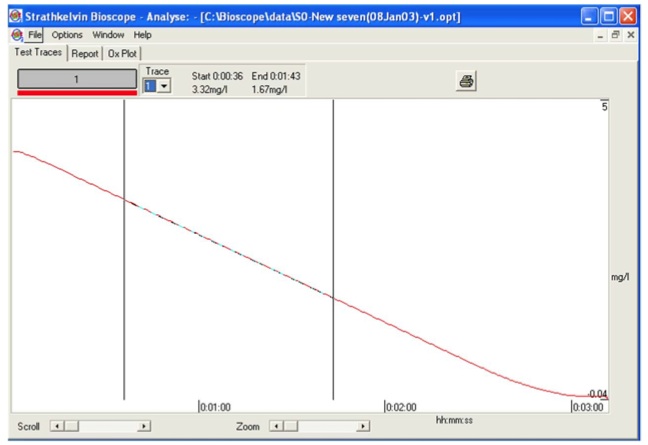Click the Zoom bar thumb
Screen dimensions: 648x445
291,426
